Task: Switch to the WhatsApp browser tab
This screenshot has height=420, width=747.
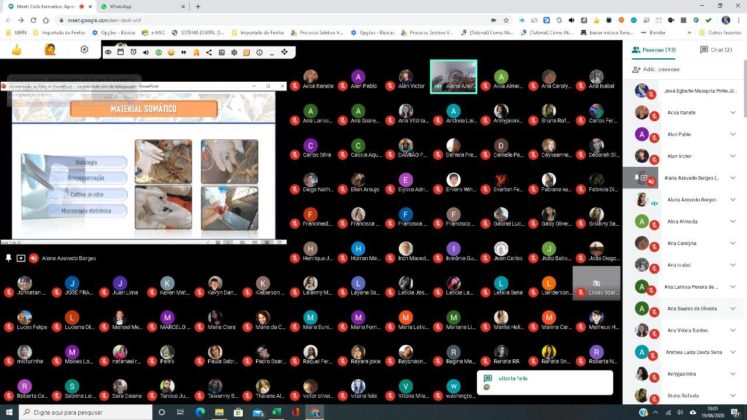Action: (141, 7)
